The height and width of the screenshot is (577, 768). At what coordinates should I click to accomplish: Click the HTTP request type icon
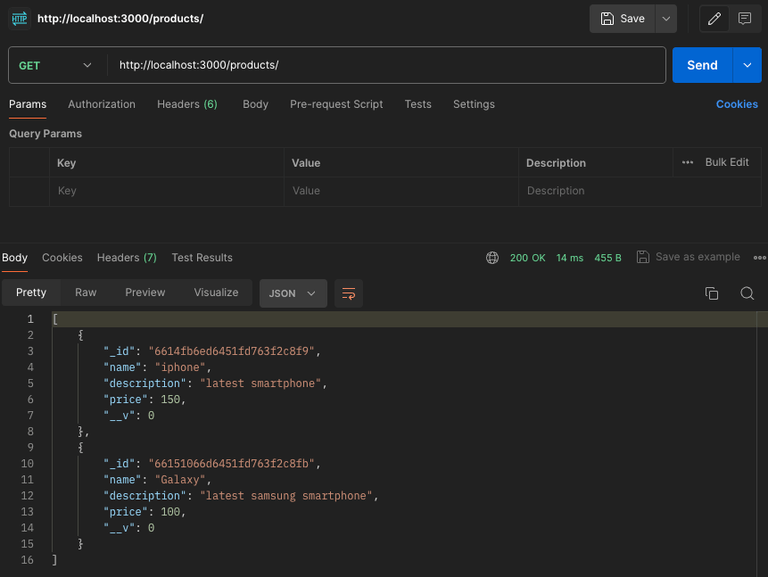(20, 19)
